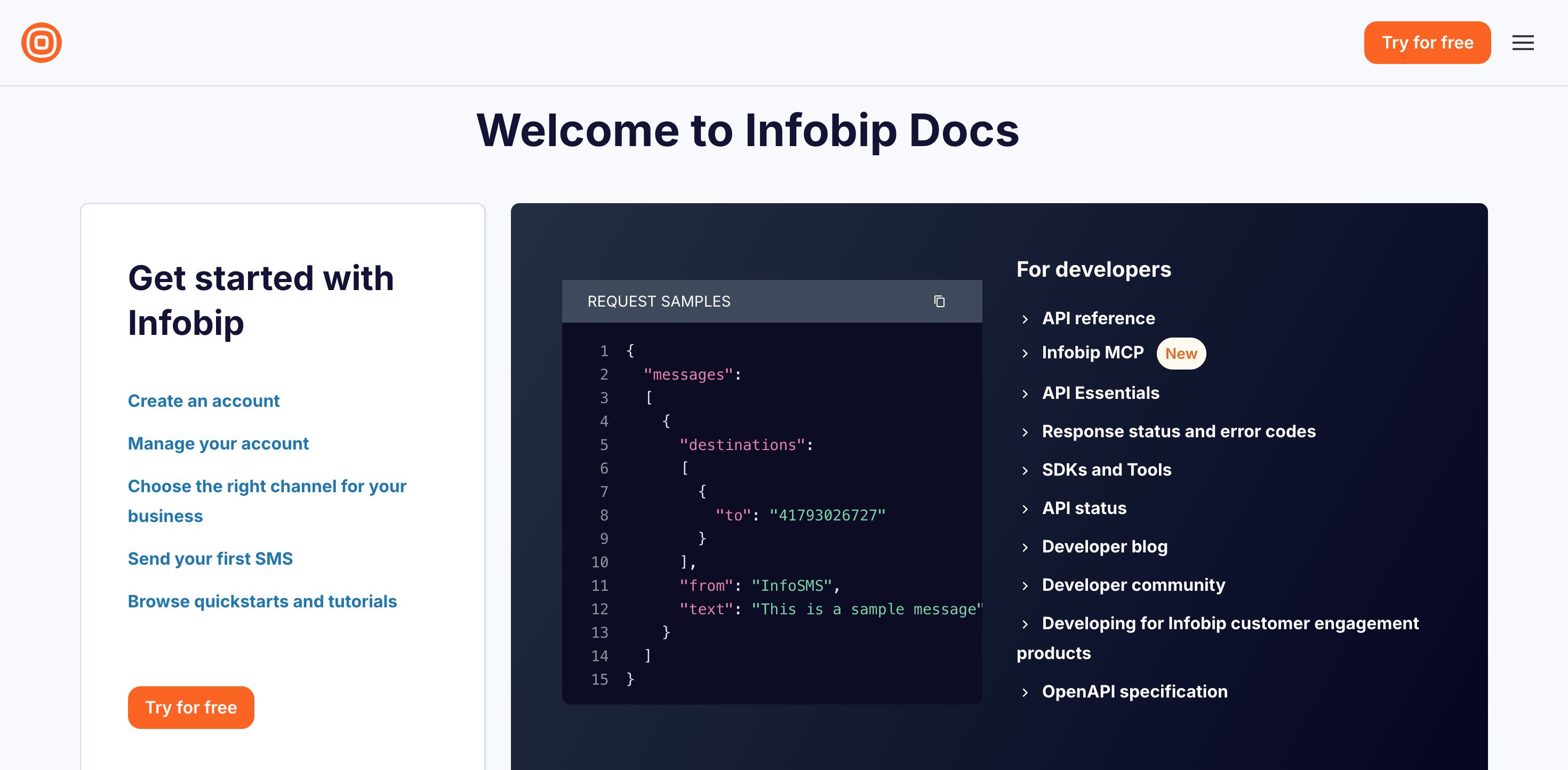Click the Welcome to Infobip Docs heading
This screenshot has height=770, width=1568.
(748, 131)
